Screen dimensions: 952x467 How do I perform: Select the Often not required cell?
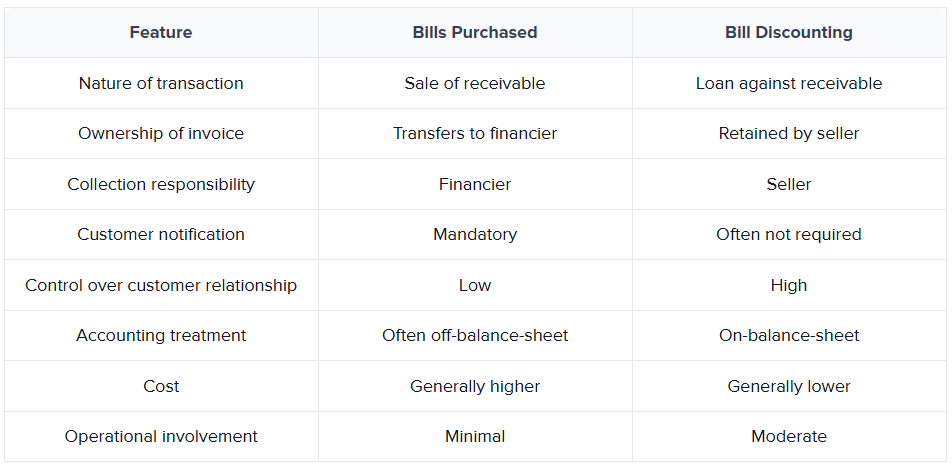[789, 235]
